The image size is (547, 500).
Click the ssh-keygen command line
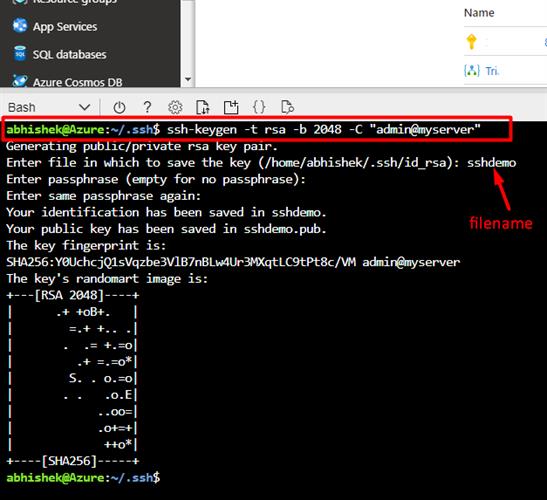click(257, 129)
